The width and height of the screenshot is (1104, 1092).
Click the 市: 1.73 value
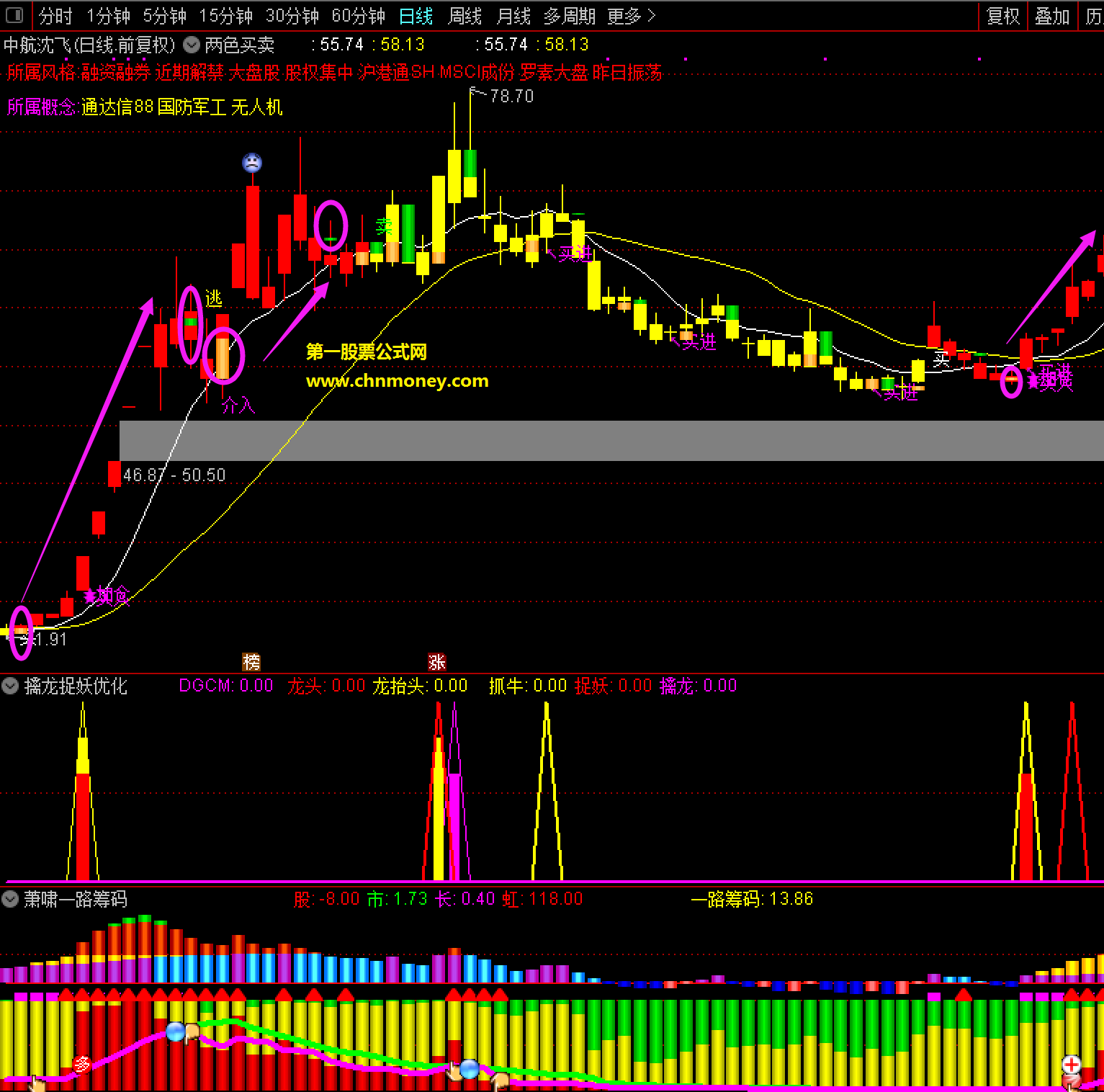(397, 899)
